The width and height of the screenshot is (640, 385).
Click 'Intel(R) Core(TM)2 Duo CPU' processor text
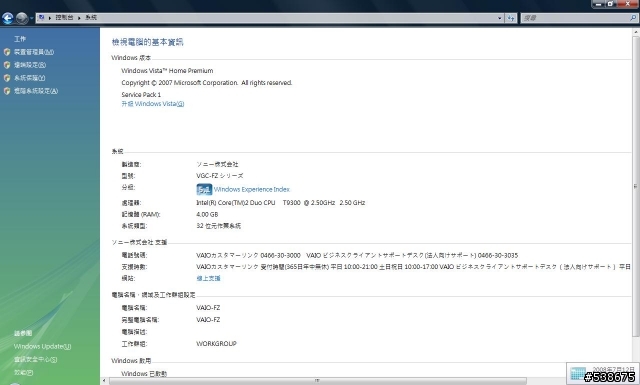(236, 203)
